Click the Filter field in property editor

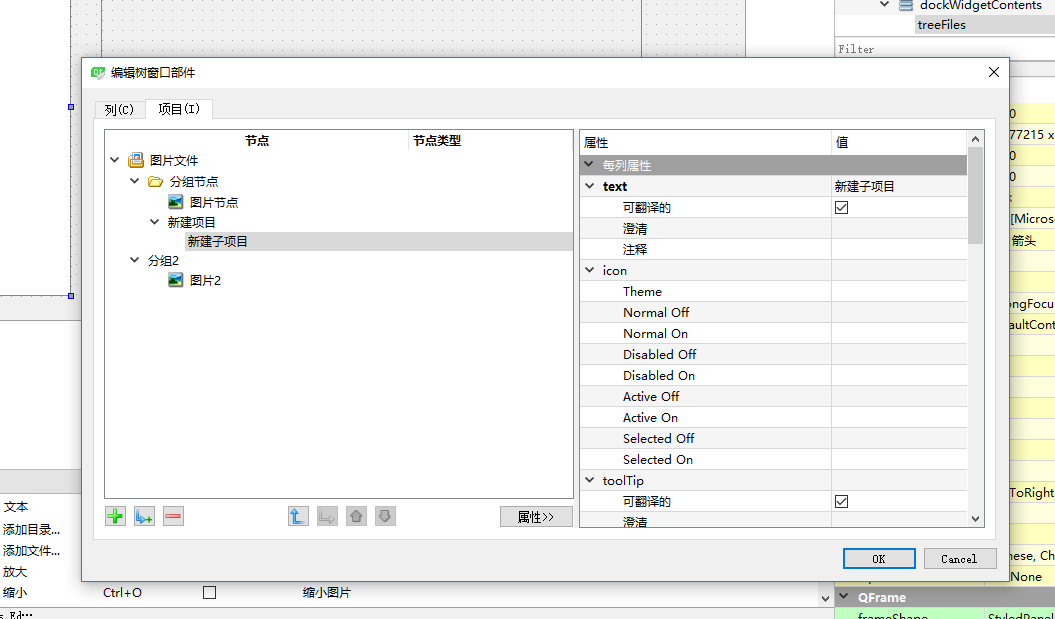[945, 49]
